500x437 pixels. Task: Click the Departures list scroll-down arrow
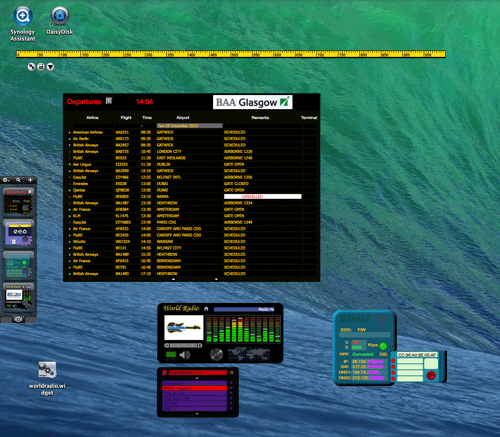coord(216,279)
